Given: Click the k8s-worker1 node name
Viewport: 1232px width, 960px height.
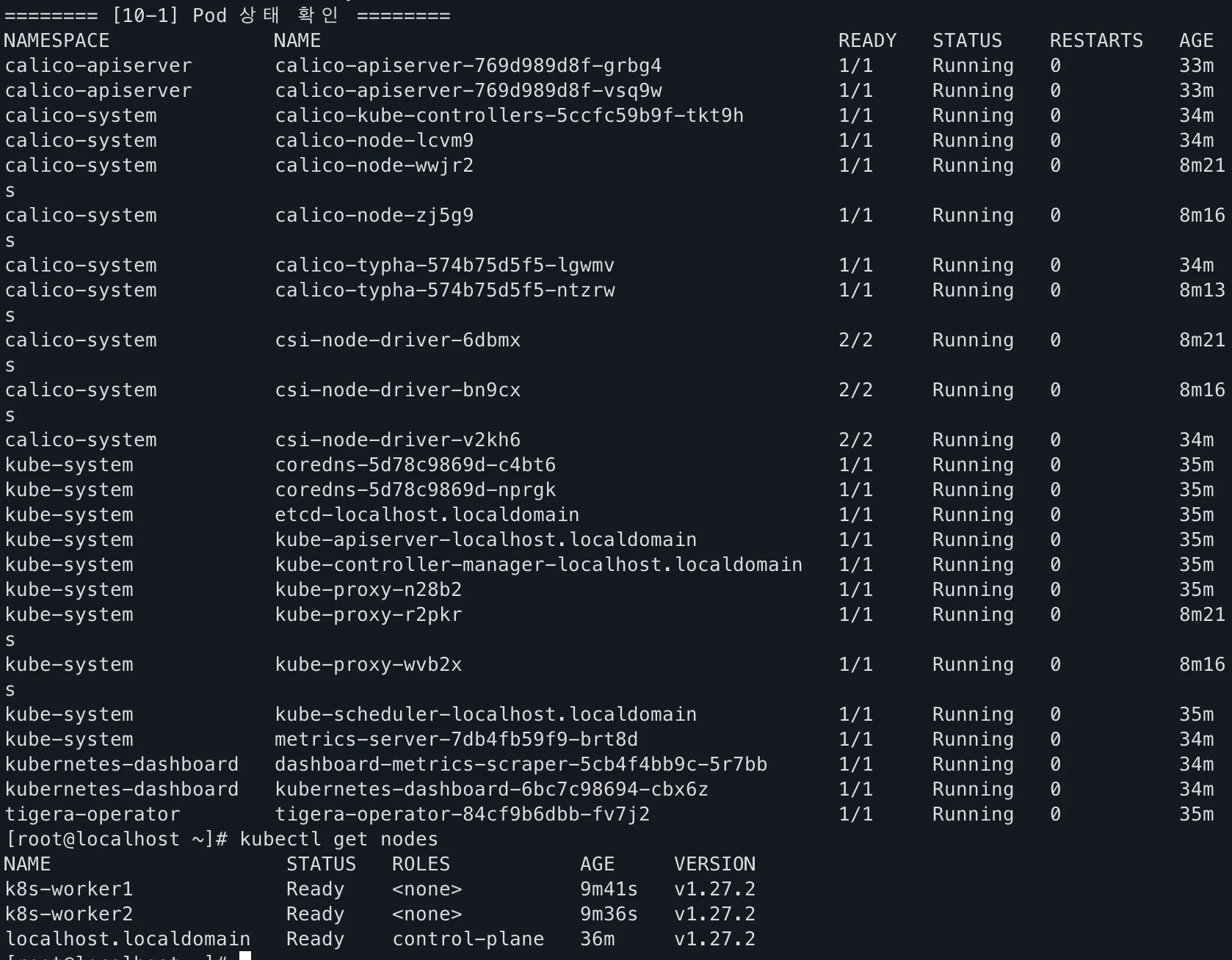Looking at the screenshot, I should (x=69, y=890).
